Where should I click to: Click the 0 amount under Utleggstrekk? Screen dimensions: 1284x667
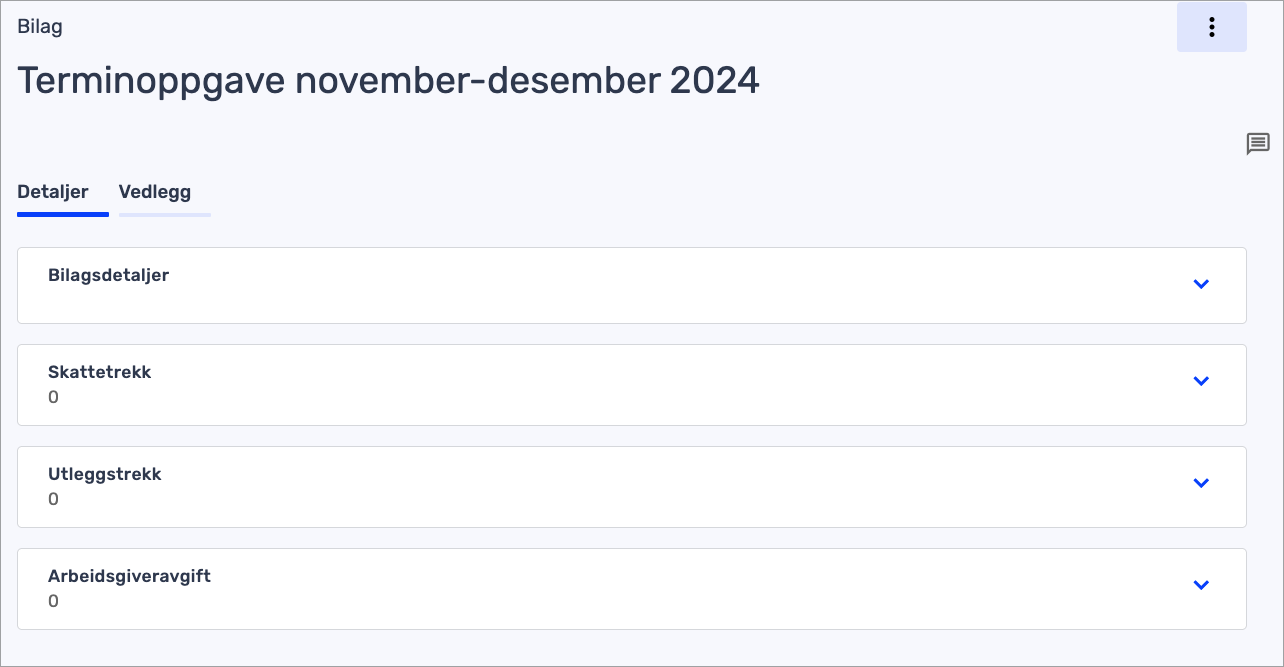tap(54, 499)
